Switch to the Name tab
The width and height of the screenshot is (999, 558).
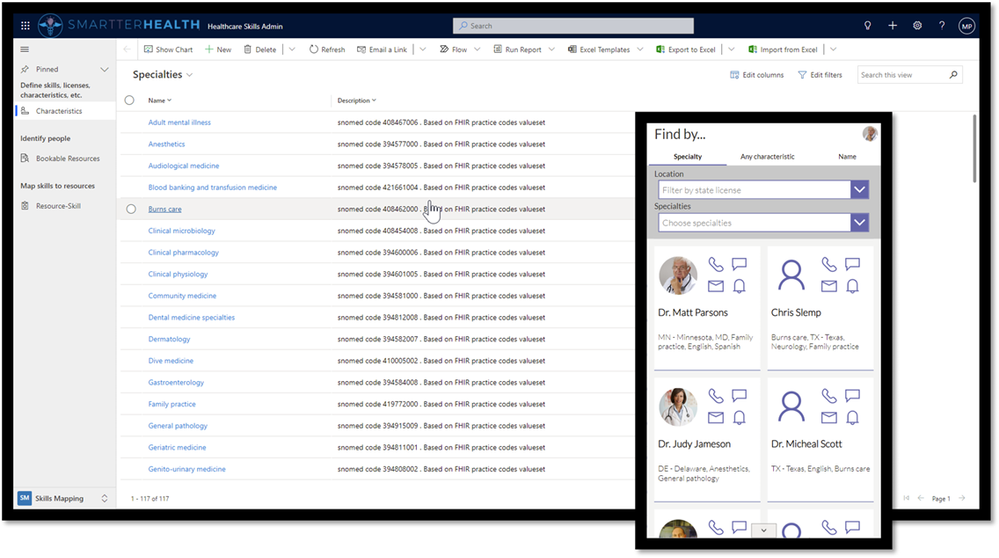(847, 157)
